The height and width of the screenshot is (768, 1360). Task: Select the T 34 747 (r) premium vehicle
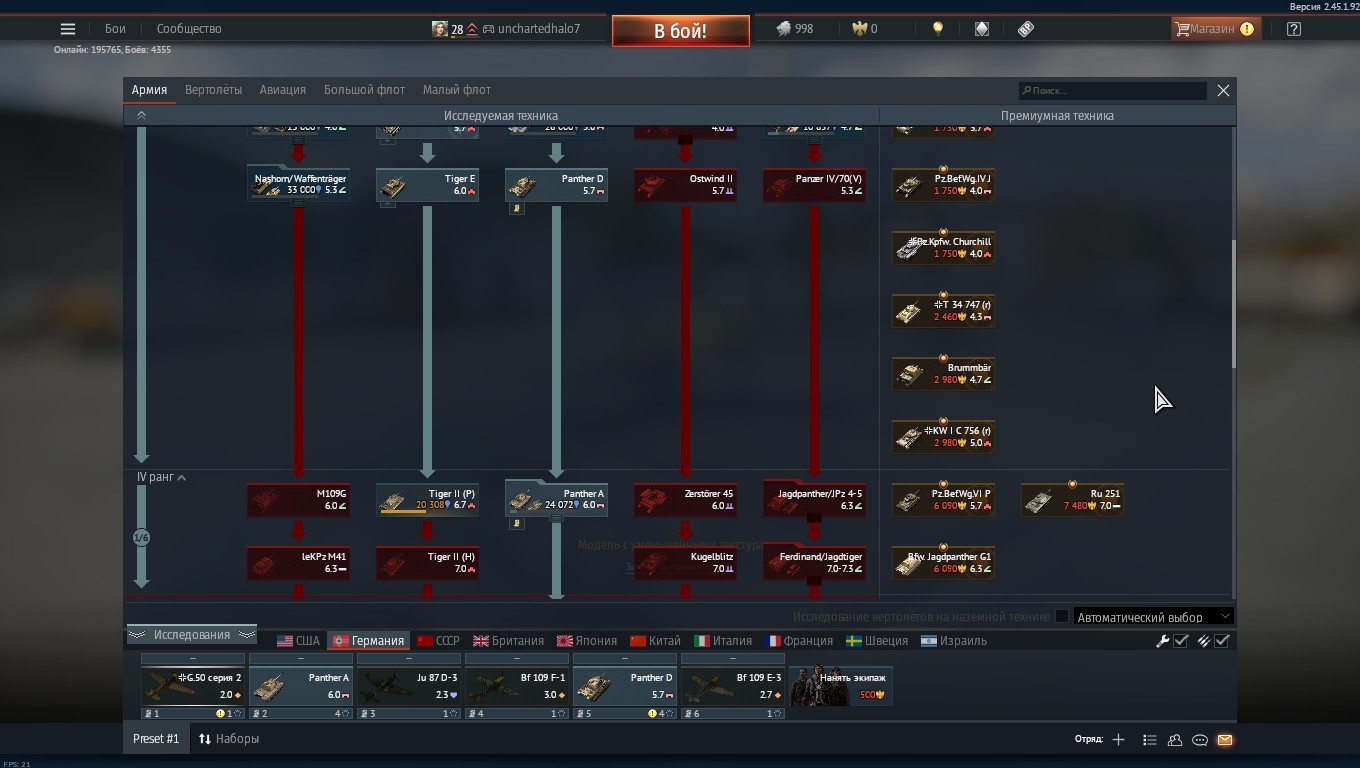coord(943,310)
